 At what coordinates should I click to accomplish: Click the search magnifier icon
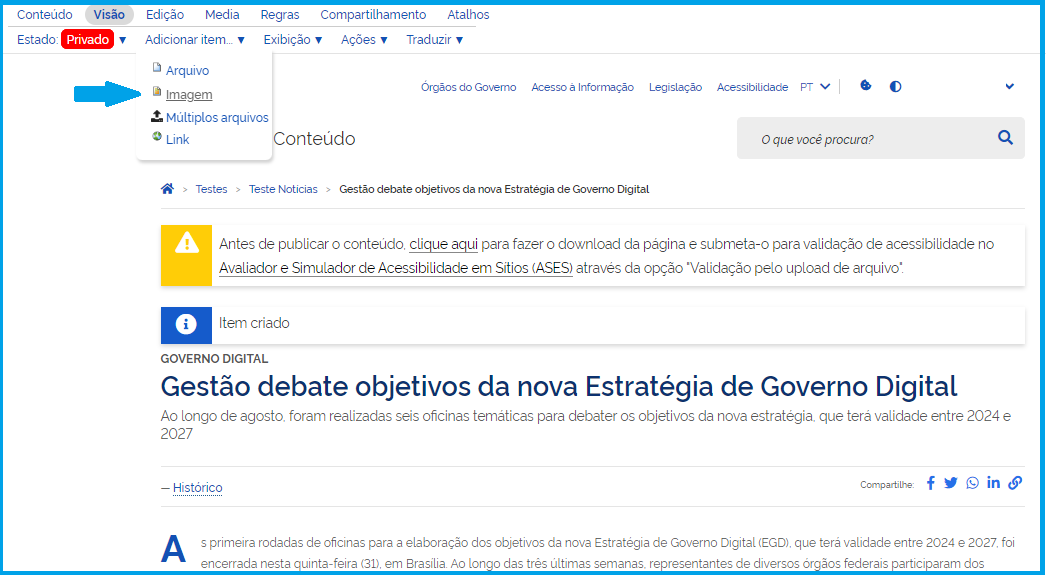[x=1005, y=138]
